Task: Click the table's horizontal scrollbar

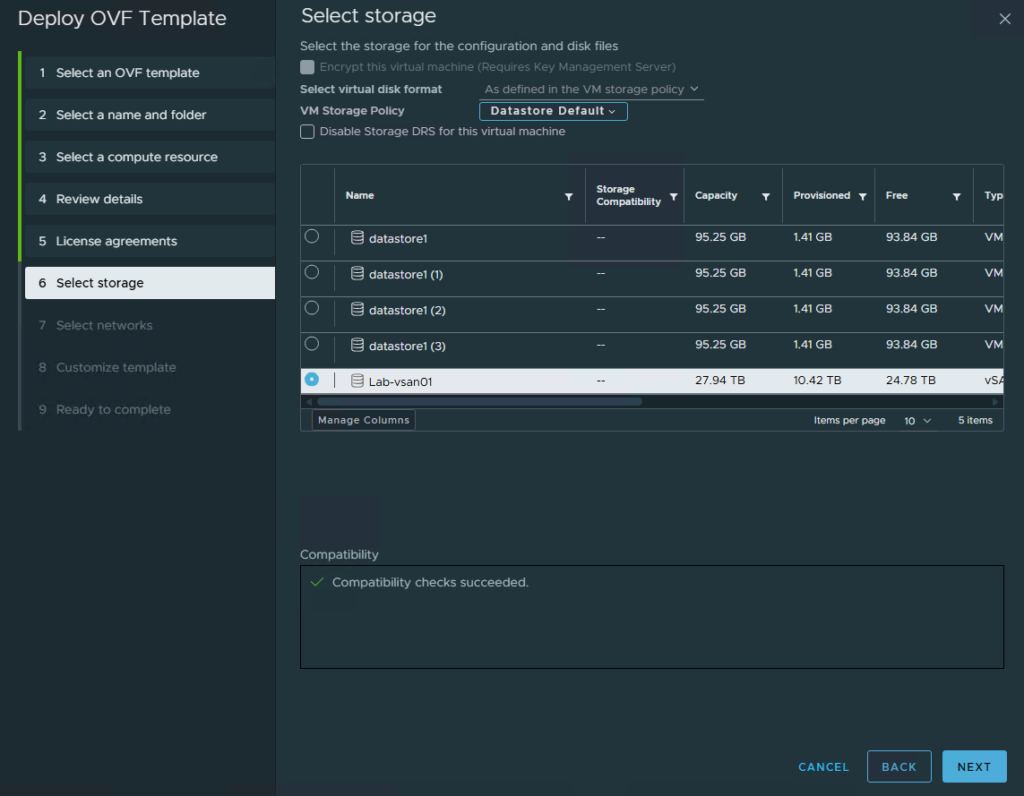Action: 479,402
